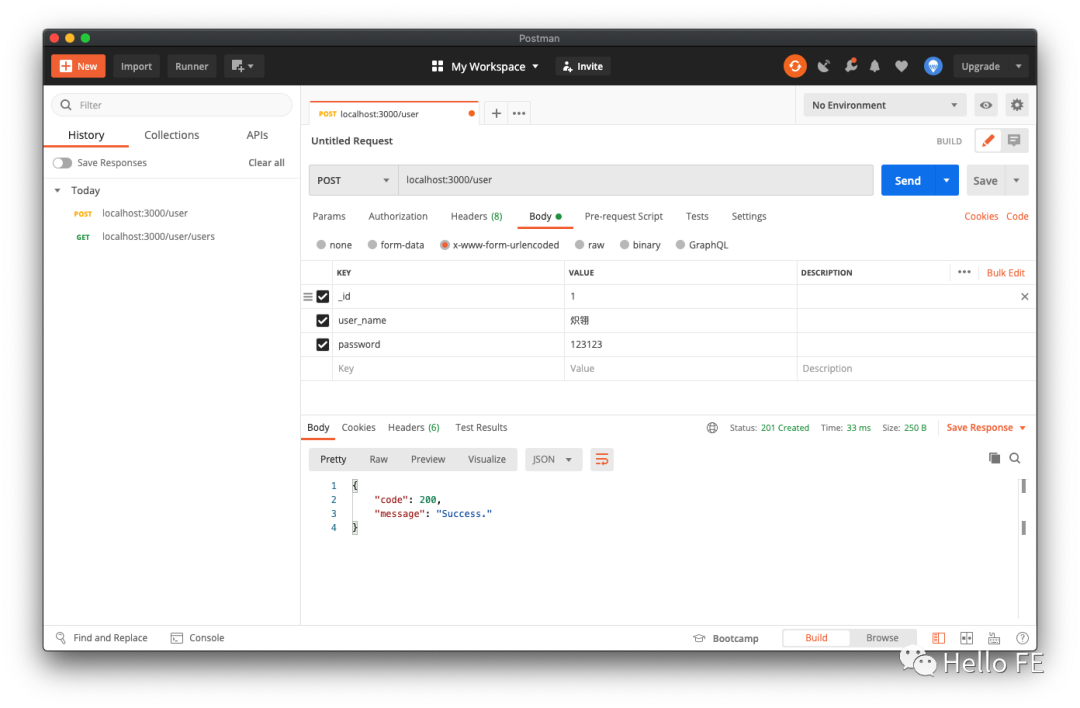Click the history Filter search field
This screenshot has height=708, width=1080.
coord(172,105)
